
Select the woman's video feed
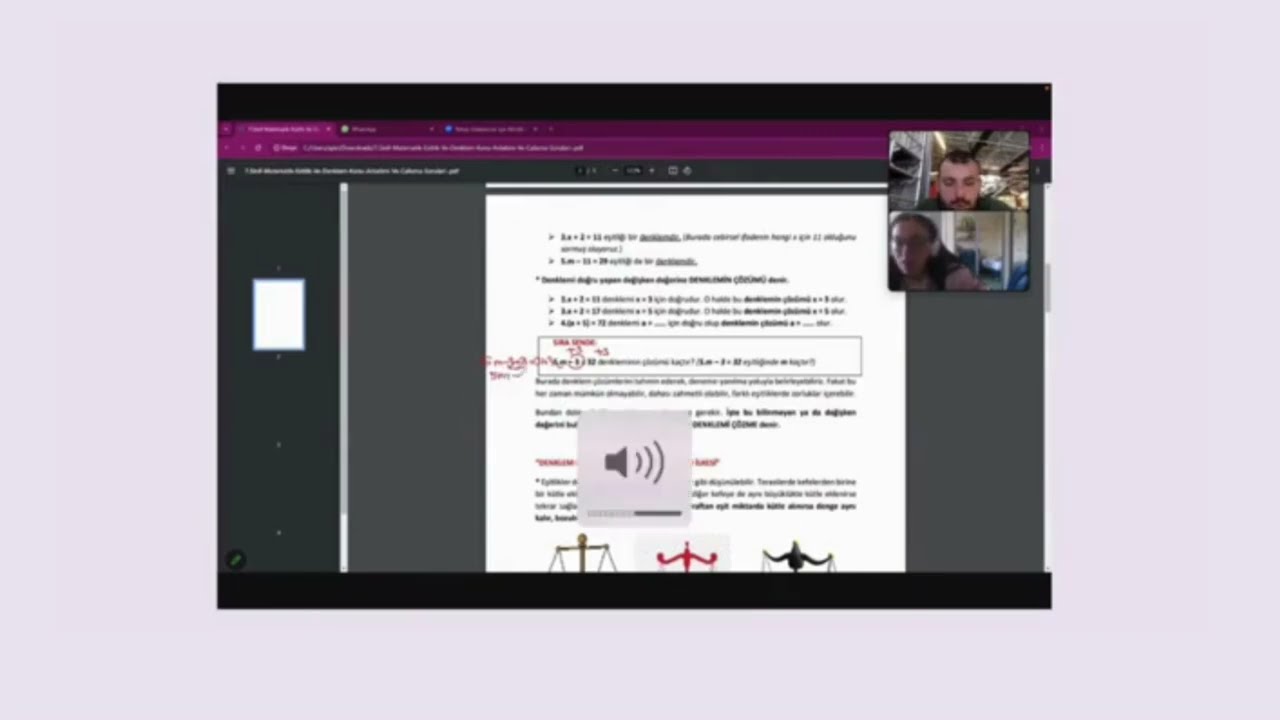[959, 250]
